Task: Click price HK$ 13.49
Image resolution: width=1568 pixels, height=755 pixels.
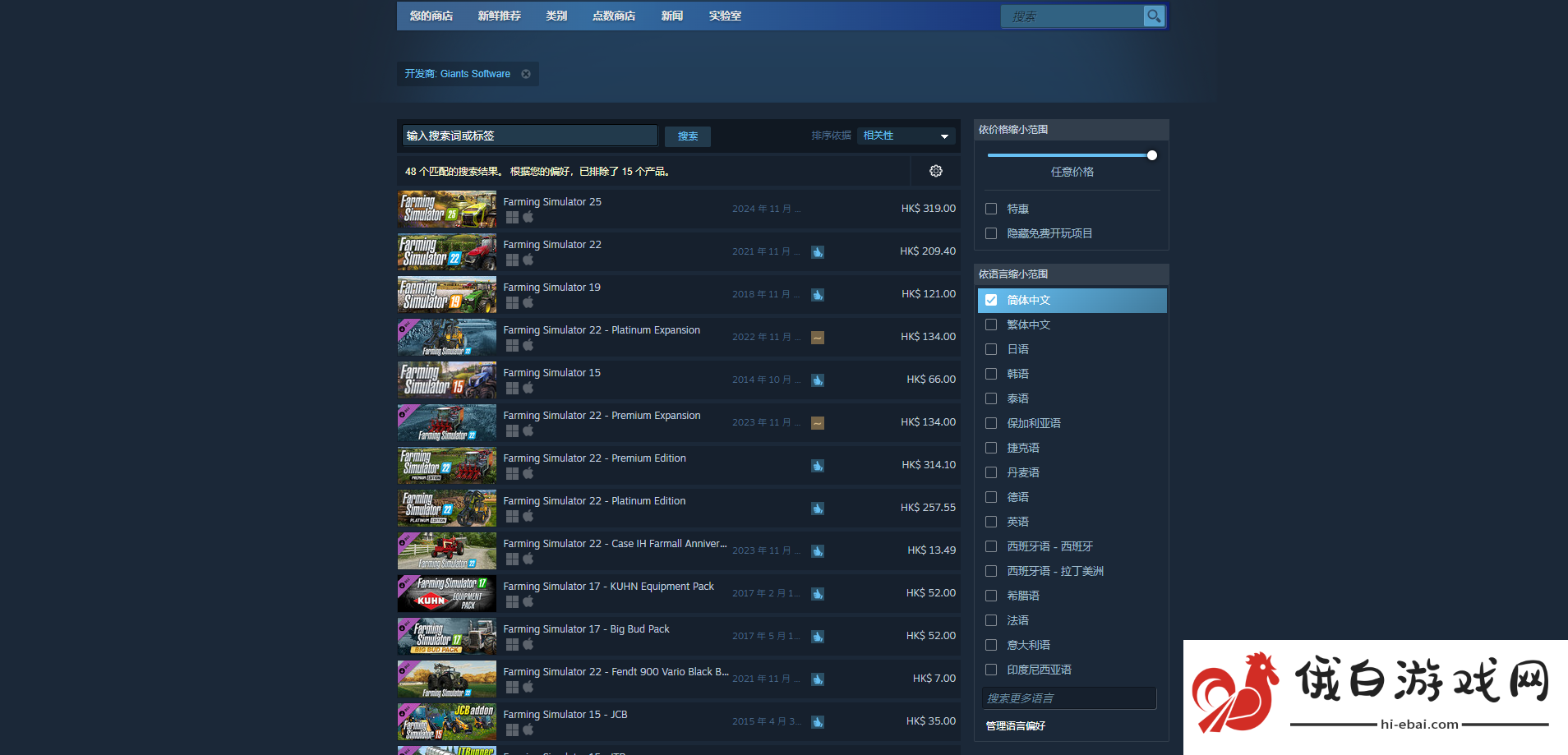Action: click(x=932, y=550)
